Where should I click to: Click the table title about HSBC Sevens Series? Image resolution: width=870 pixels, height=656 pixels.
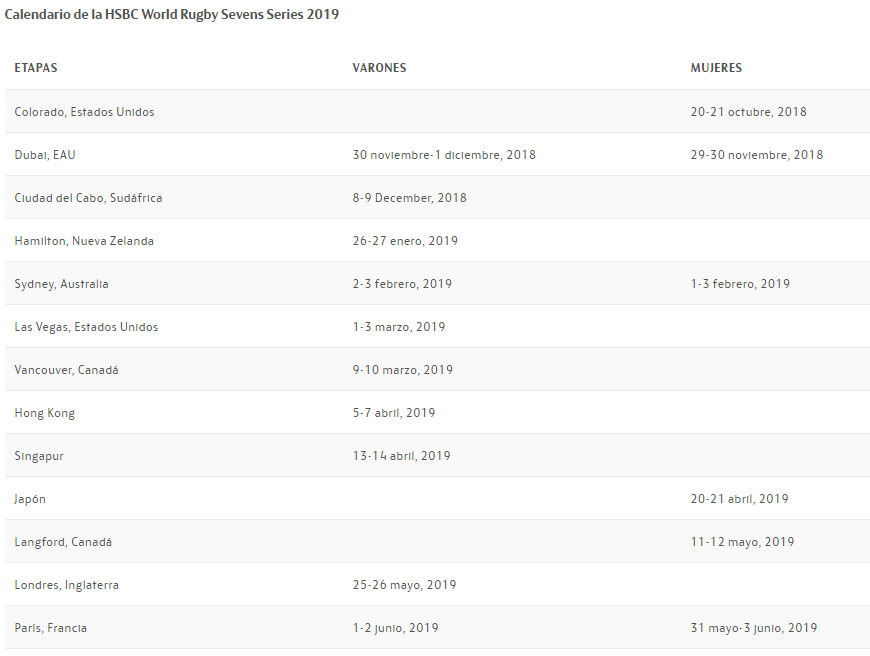[x=171, y=15]
